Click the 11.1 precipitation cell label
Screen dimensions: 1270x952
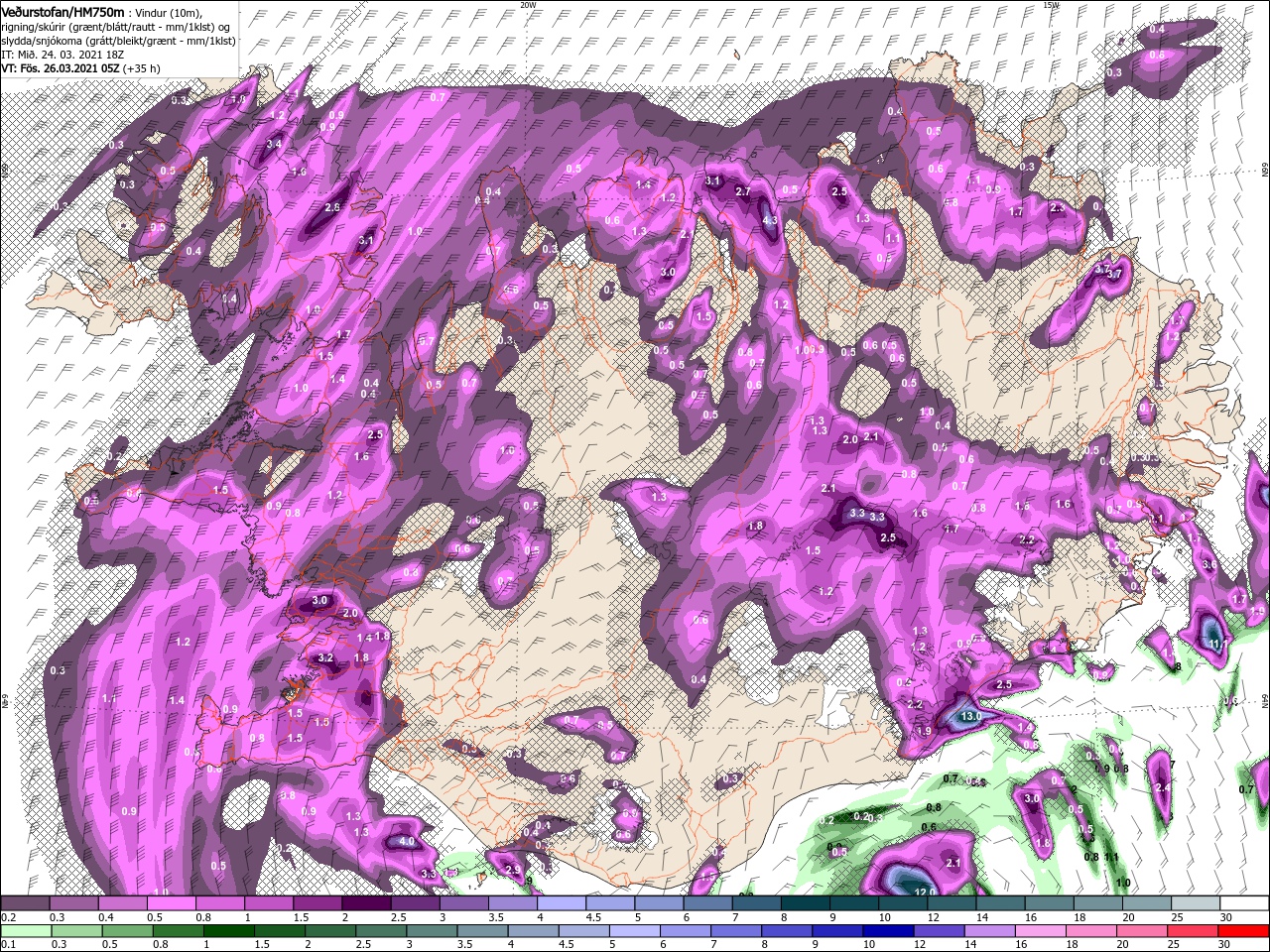tap(1219, 644)
